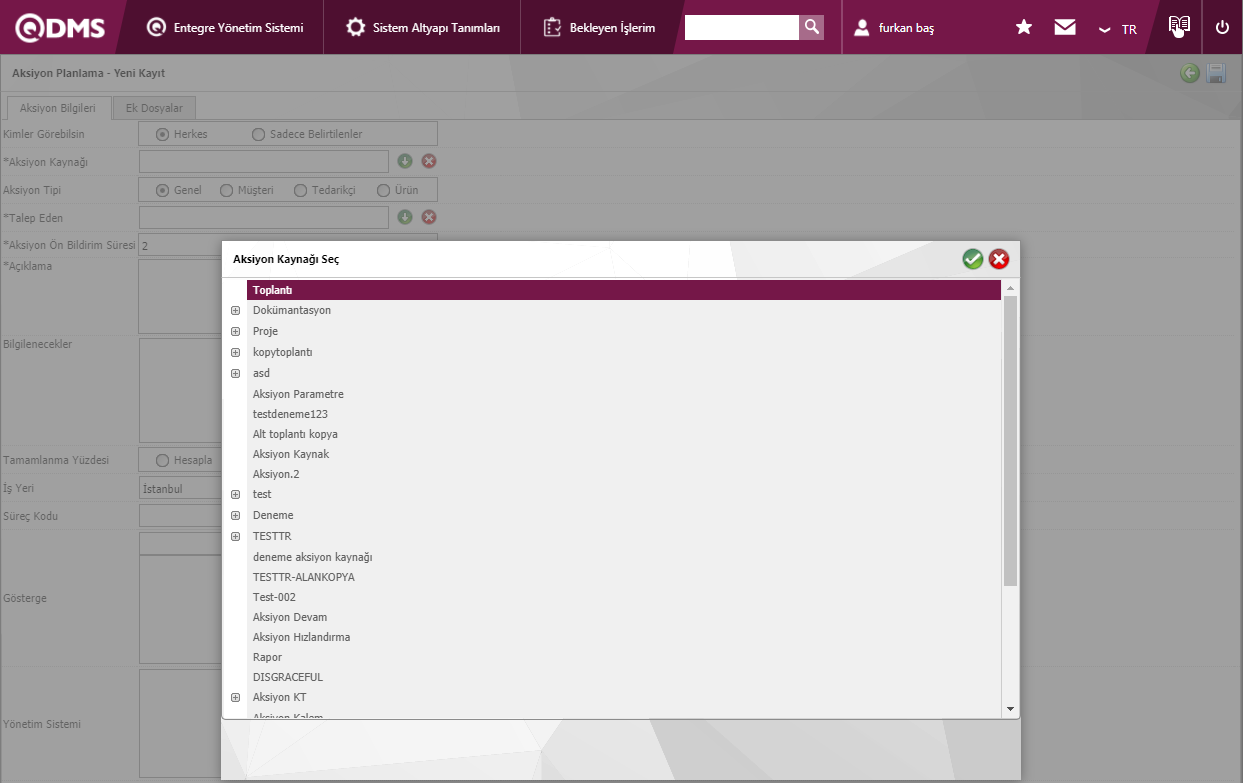Expand the Deneme tree node
1243x783 pixels.
(235, 515)
